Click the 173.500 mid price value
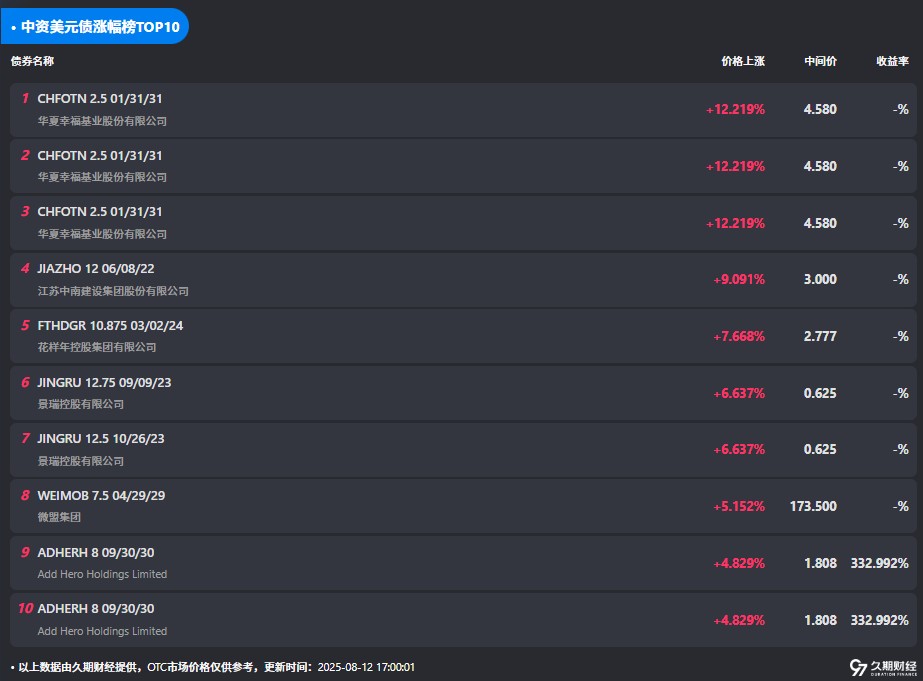The image size is (923, 681). click(x=813, y=506)
